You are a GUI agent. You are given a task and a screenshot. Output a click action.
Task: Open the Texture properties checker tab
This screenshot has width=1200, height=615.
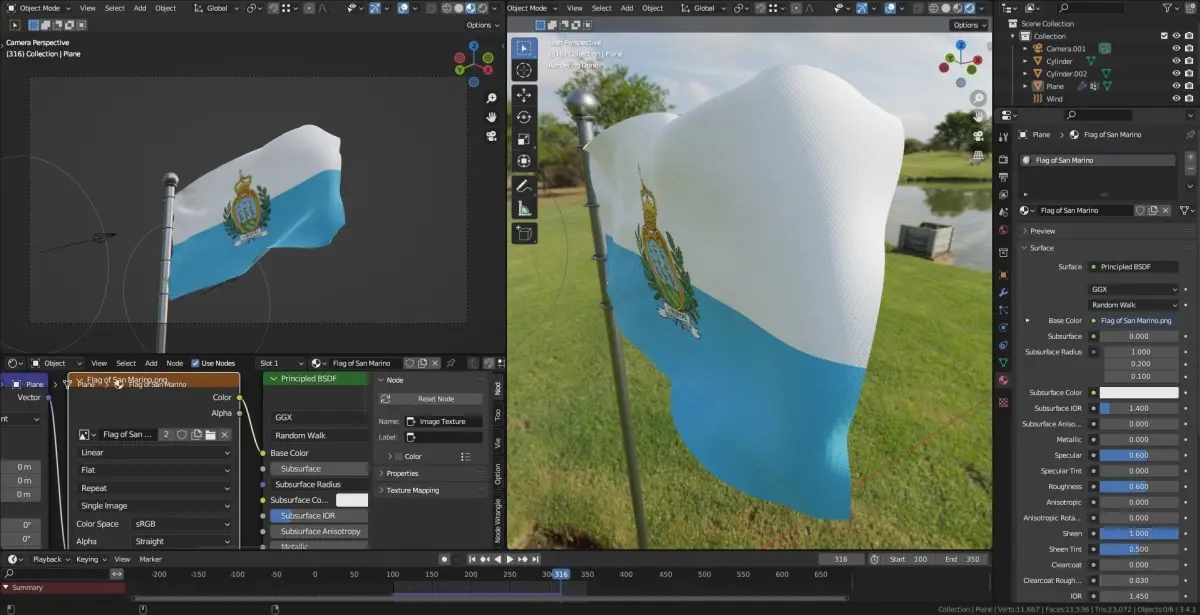(1003, 402)
